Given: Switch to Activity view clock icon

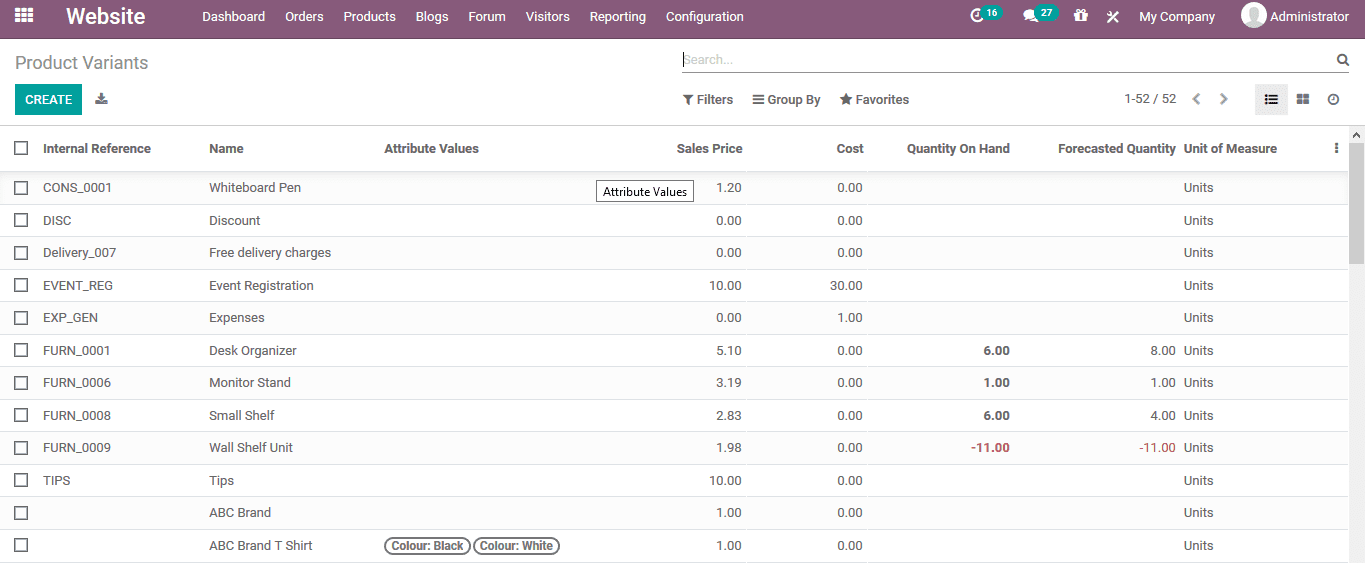Looking at the screenshot, I should [1333, 99].
